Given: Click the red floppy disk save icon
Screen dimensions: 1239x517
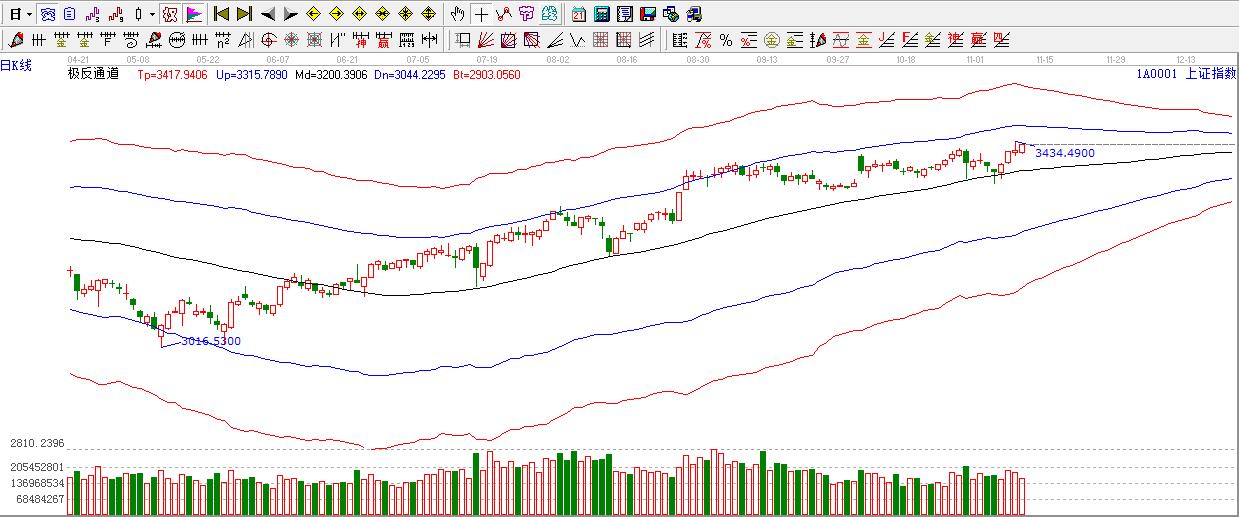Looking at the screenshot, I should tap(647, 14).
